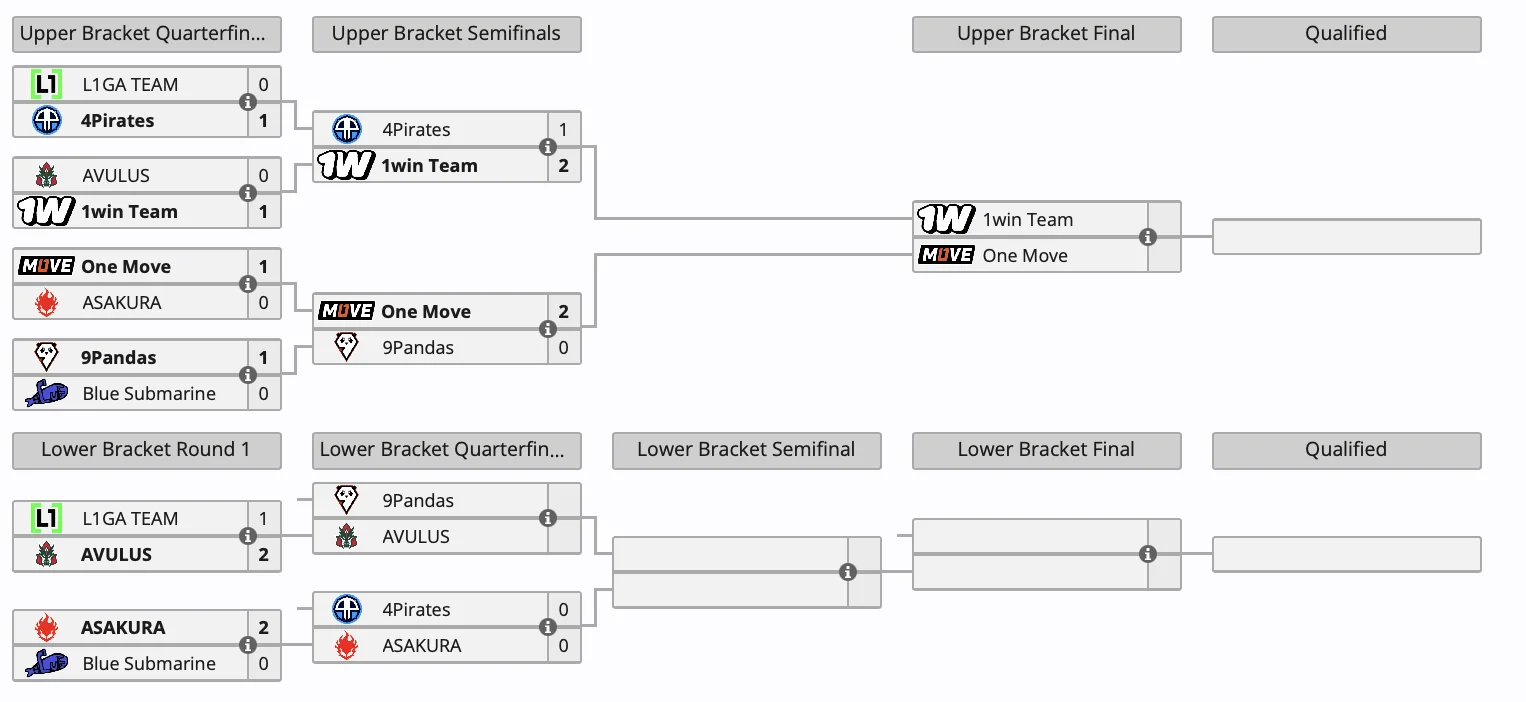Click 9Pandas team name in Upper Bracket Semifinals

tap(418, 347)
